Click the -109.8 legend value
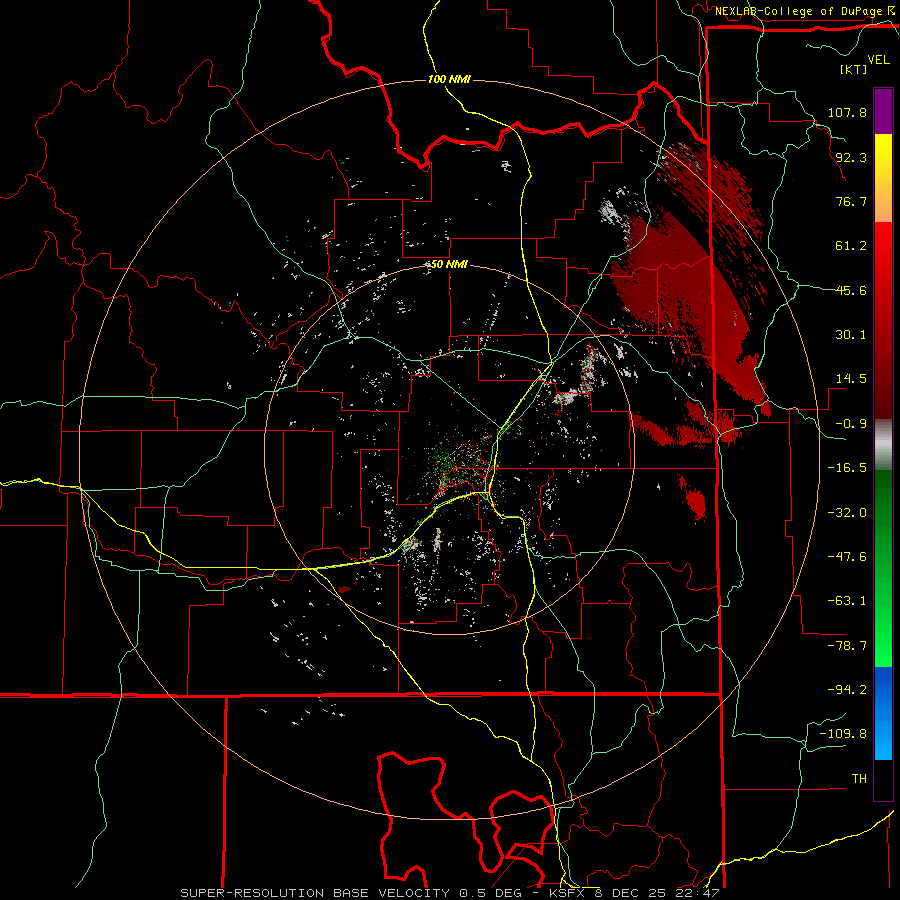The width and height of the screenshot is (900, 900). (843, 734)
